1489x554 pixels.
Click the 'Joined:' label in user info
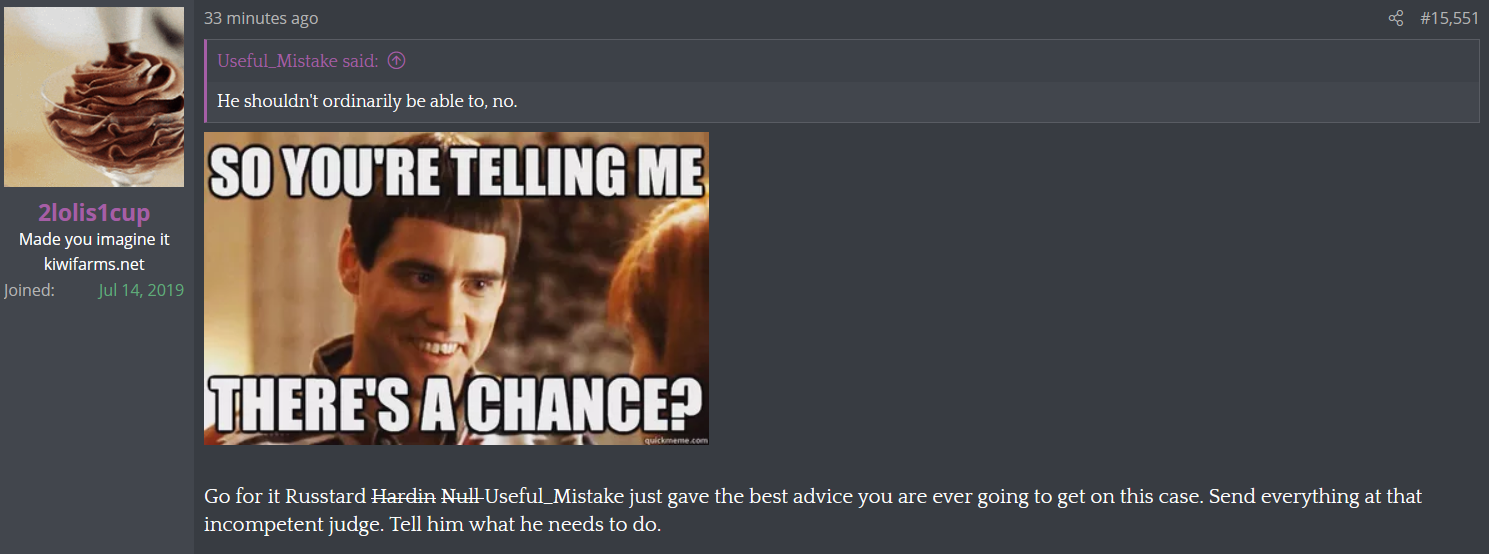point(29,290)
